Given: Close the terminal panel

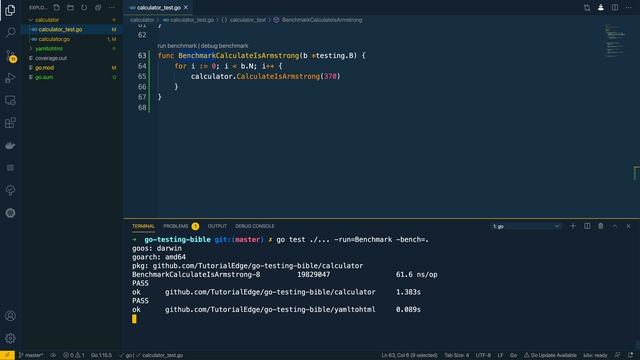Looking at the screenshot, I should coord(629,226).
